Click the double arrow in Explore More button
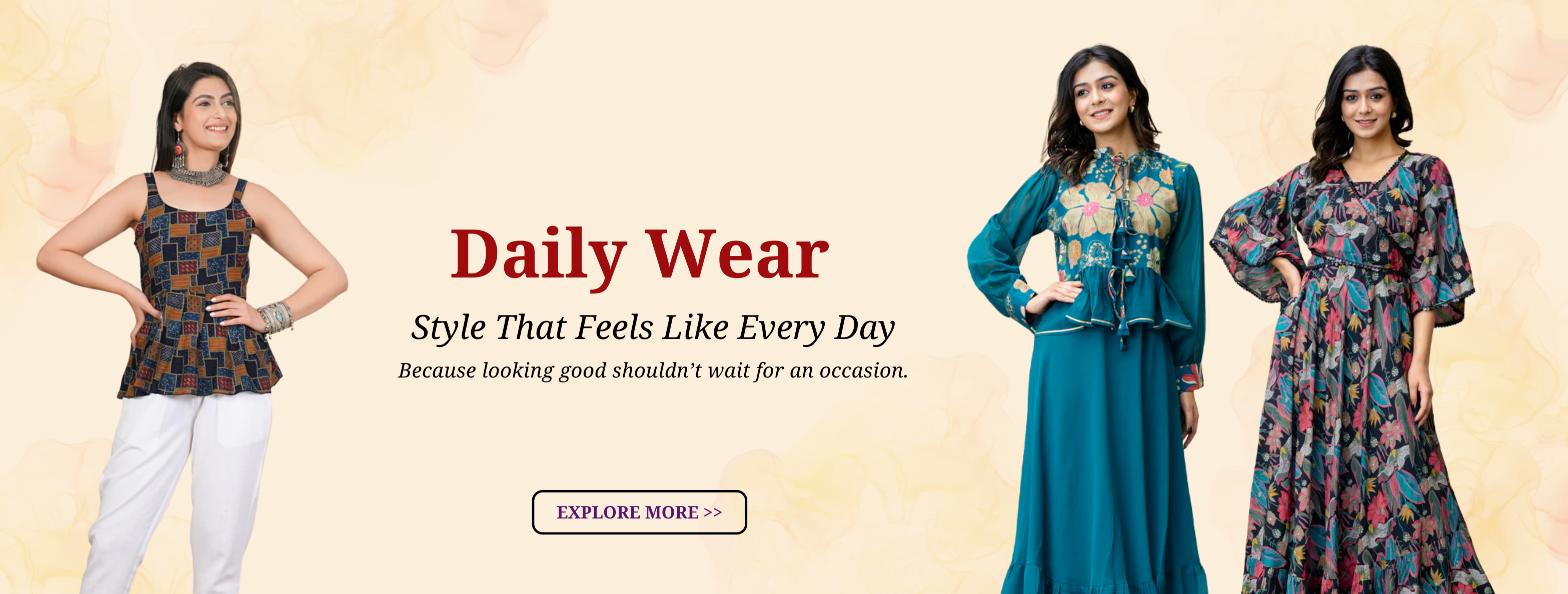 click(713, 512)
